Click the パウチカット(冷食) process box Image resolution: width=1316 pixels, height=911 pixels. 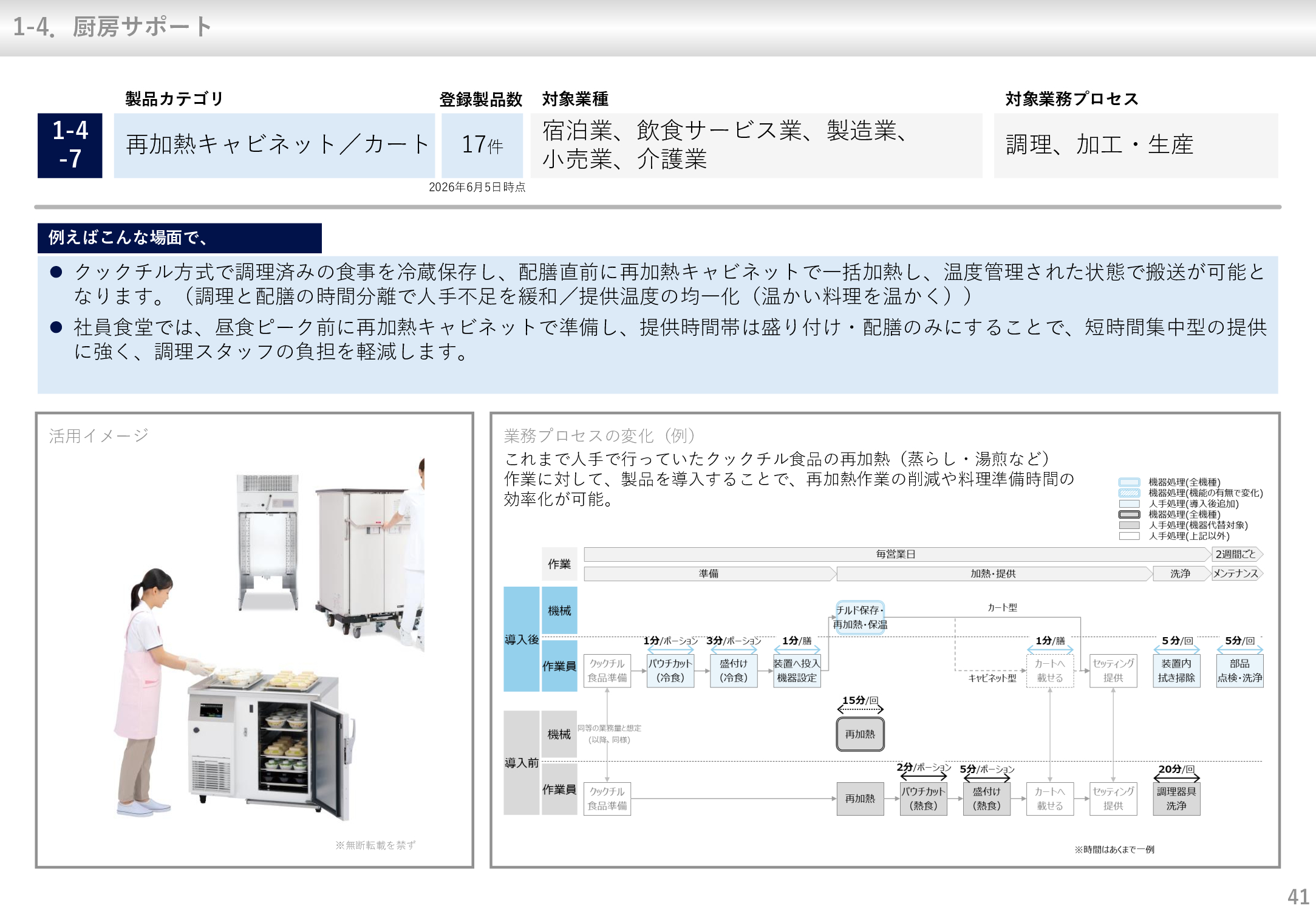[x=670, y=670]
